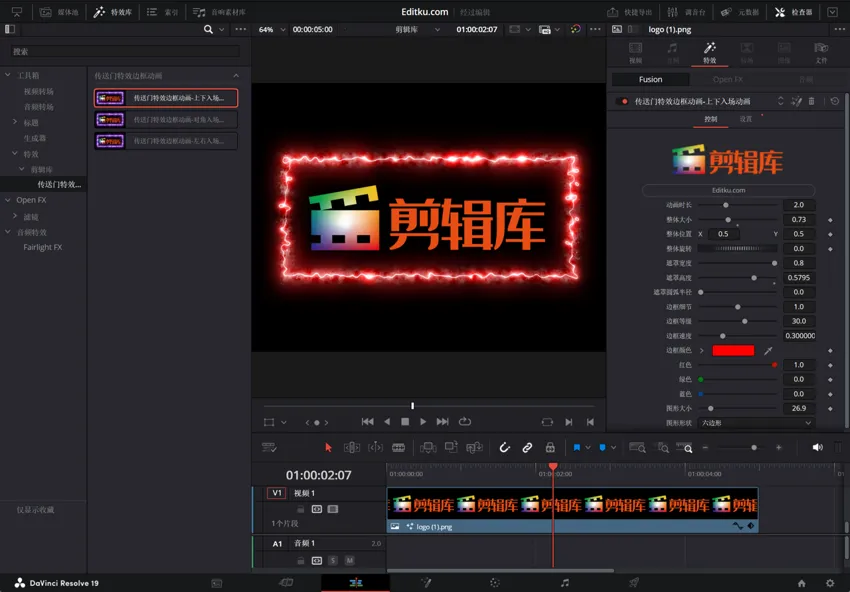850x592 pixels.
Task: Open the 64% viewer zoom dropdown
Action: coord(271,30)
